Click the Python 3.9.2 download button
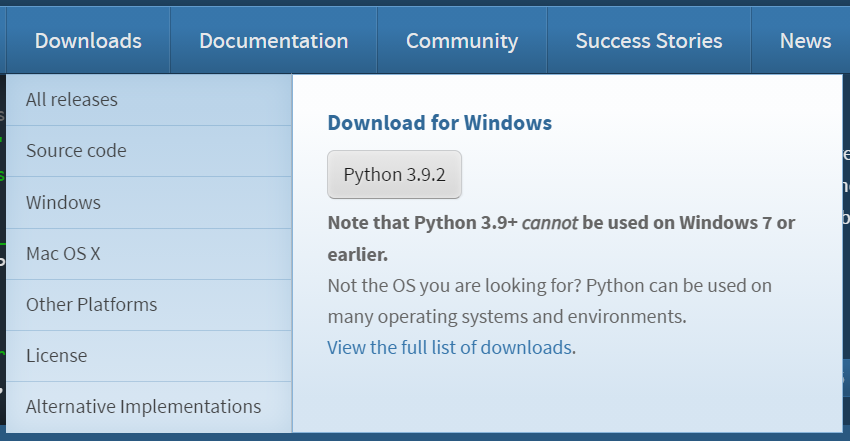 [x=394, y=174]
